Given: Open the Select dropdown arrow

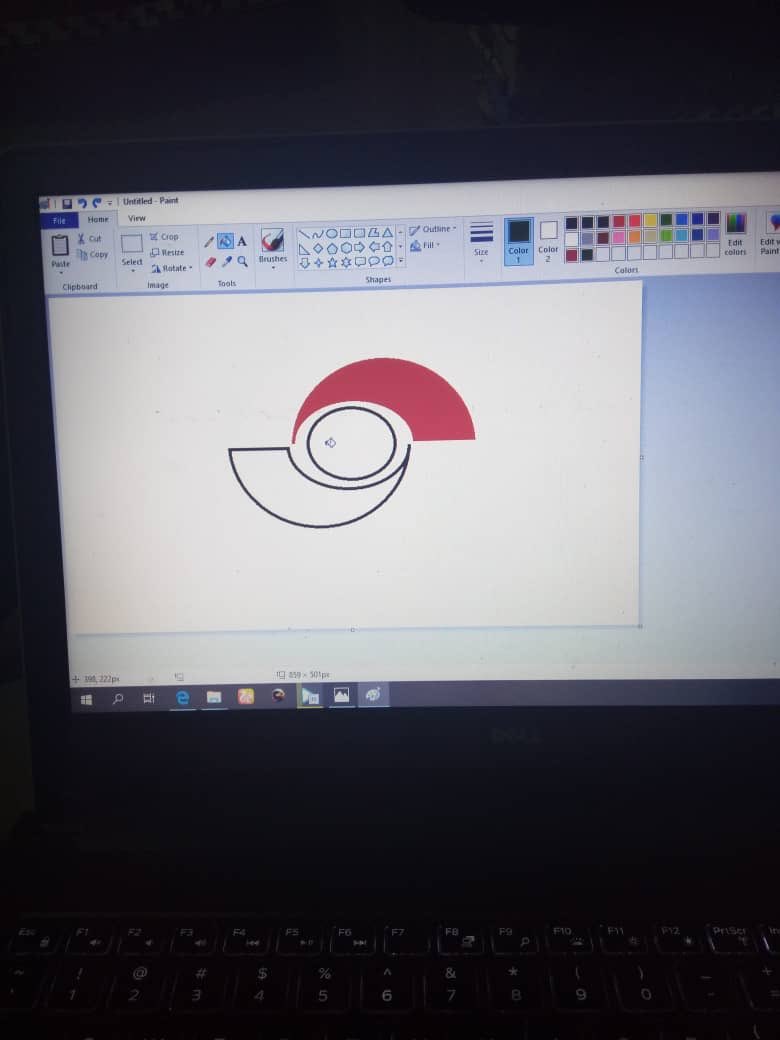Looking at the screenshot, I should 133,271.
